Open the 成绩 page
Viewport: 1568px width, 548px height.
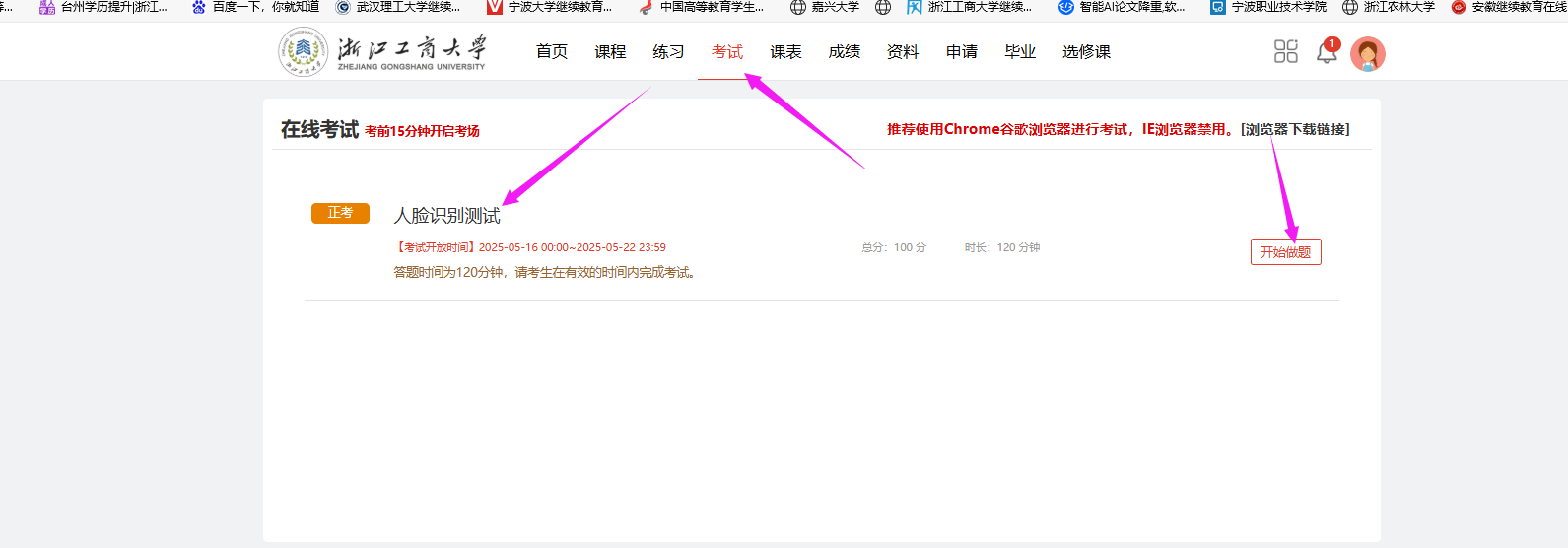tap(844, 52)
